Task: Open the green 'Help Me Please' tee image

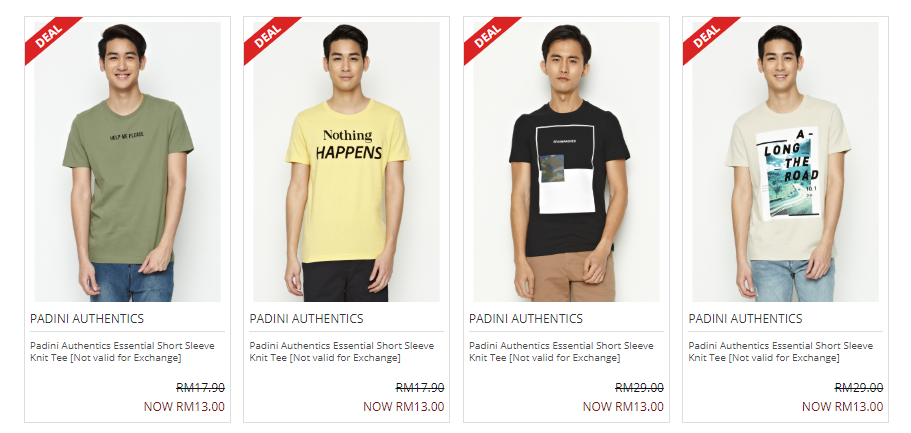Action: click(x=127, y=162)
